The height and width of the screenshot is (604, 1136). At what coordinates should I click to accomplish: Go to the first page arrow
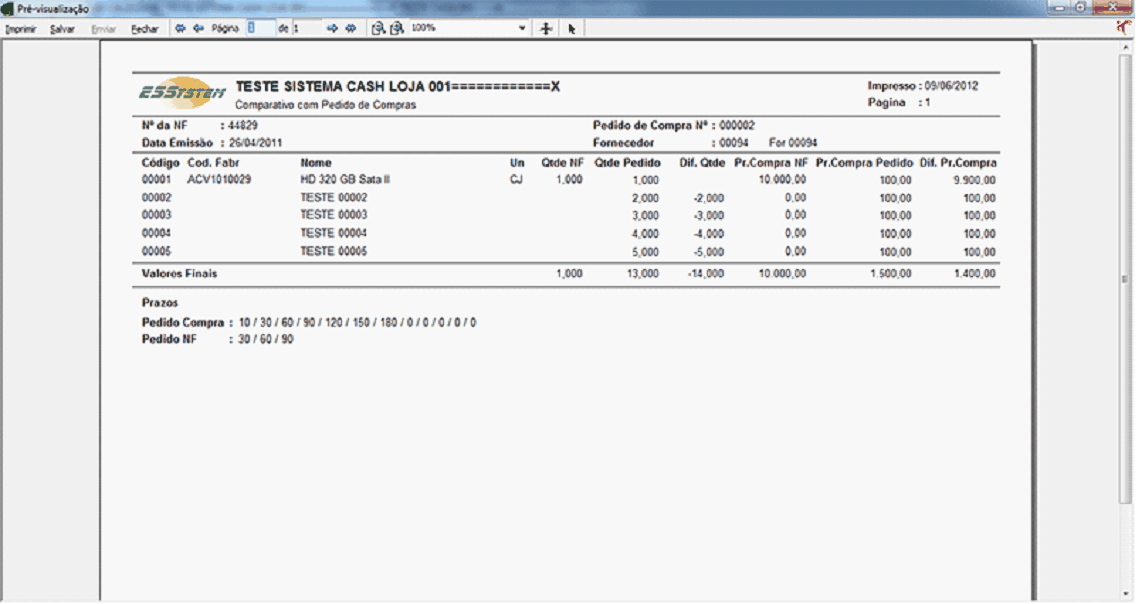tap(181, 29)
